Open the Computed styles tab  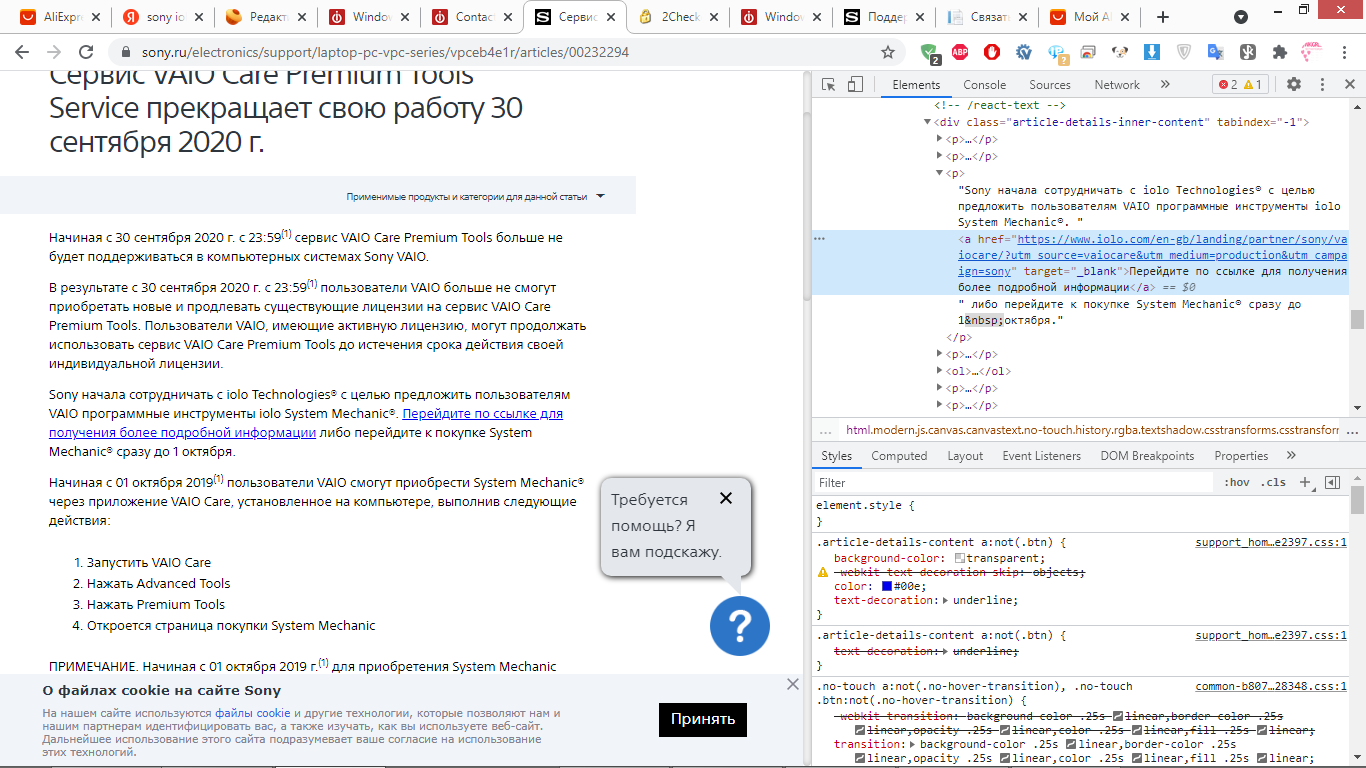899,456
